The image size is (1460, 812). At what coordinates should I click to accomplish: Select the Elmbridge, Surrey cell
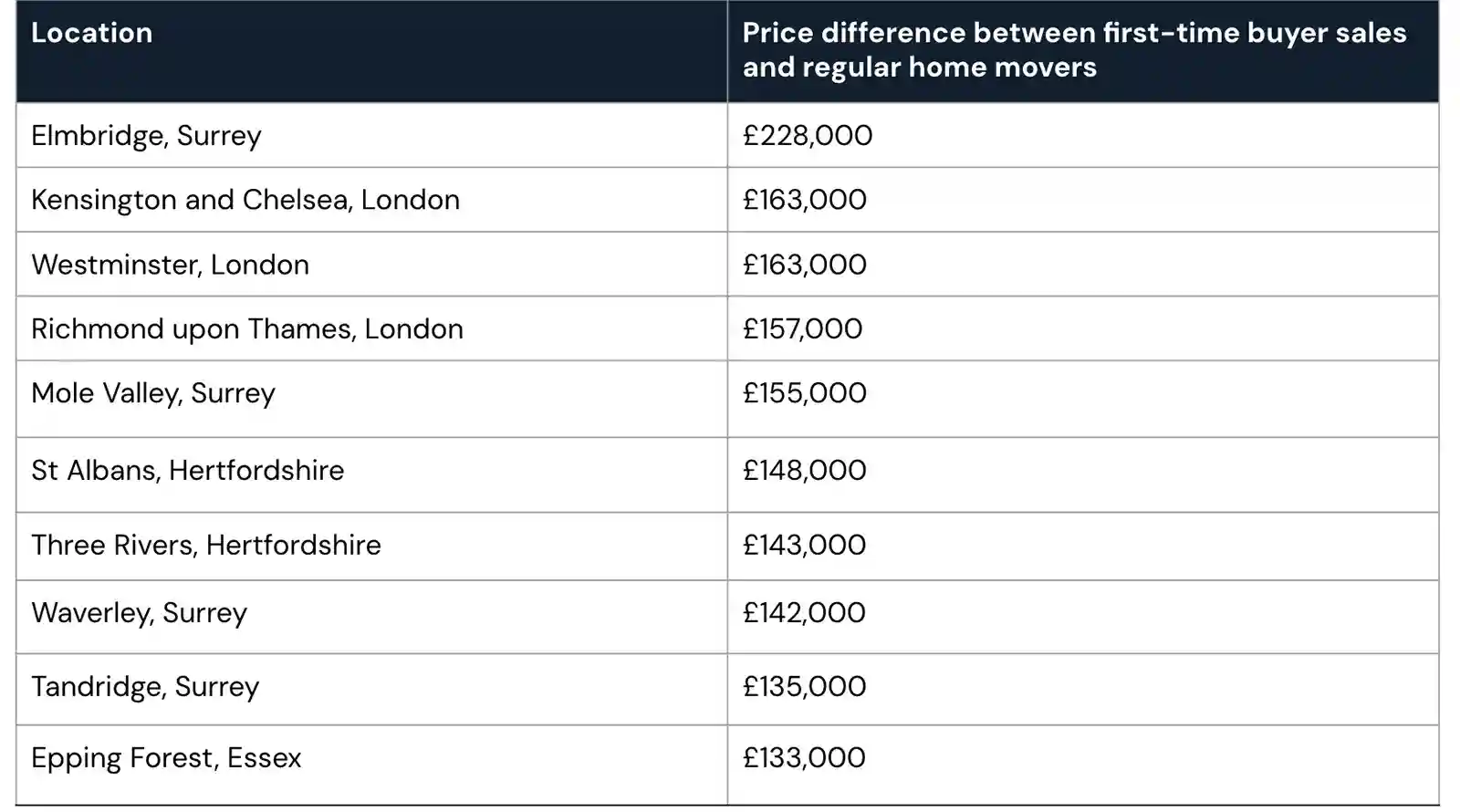pos(146,136)
